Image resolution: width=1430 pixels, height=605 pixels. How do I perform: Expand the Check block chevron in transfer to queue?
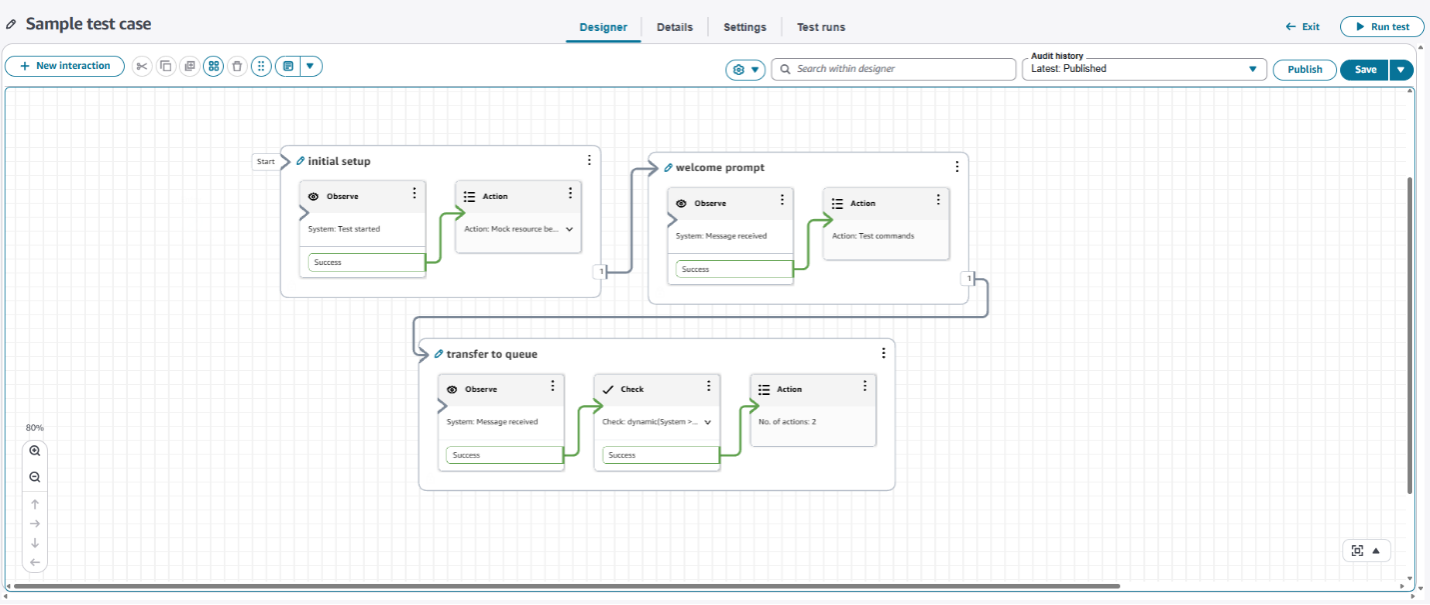coord(708,422)
